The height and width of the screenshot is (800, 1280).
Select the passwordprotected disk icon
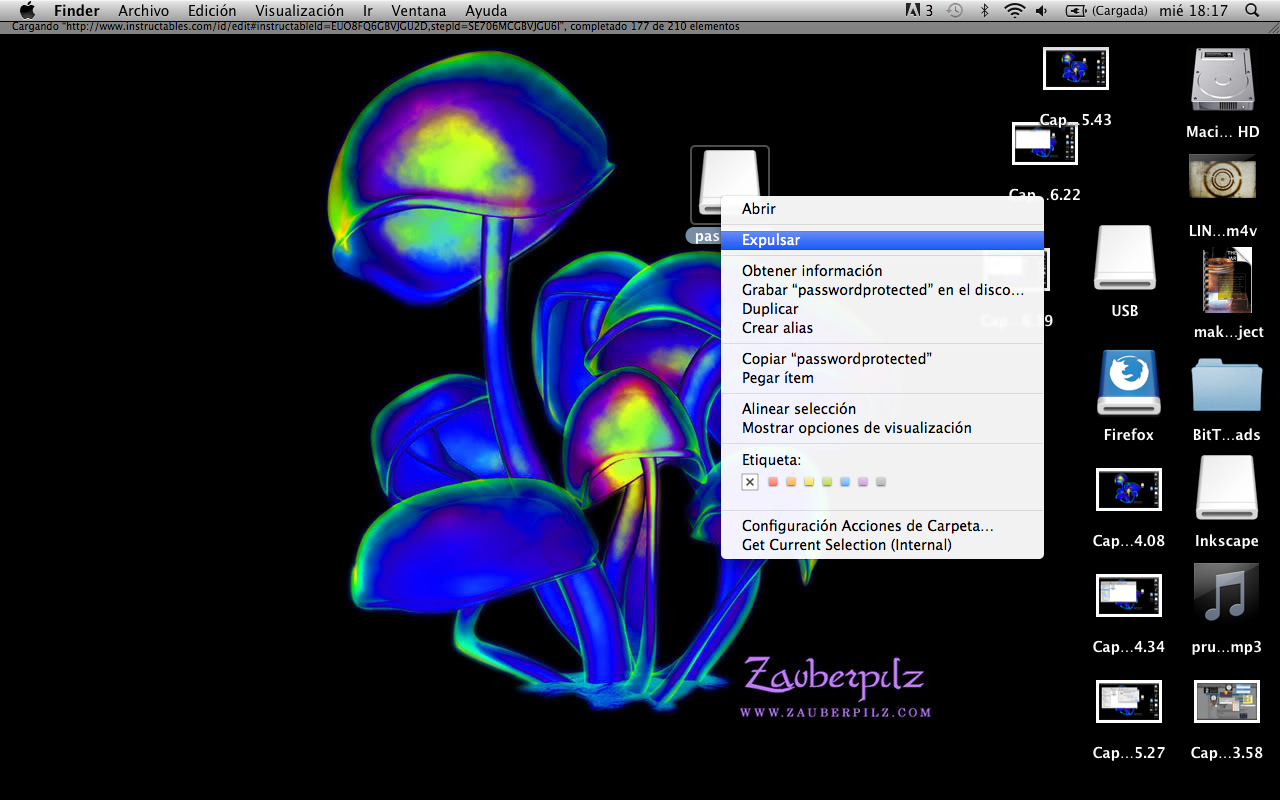730,185
